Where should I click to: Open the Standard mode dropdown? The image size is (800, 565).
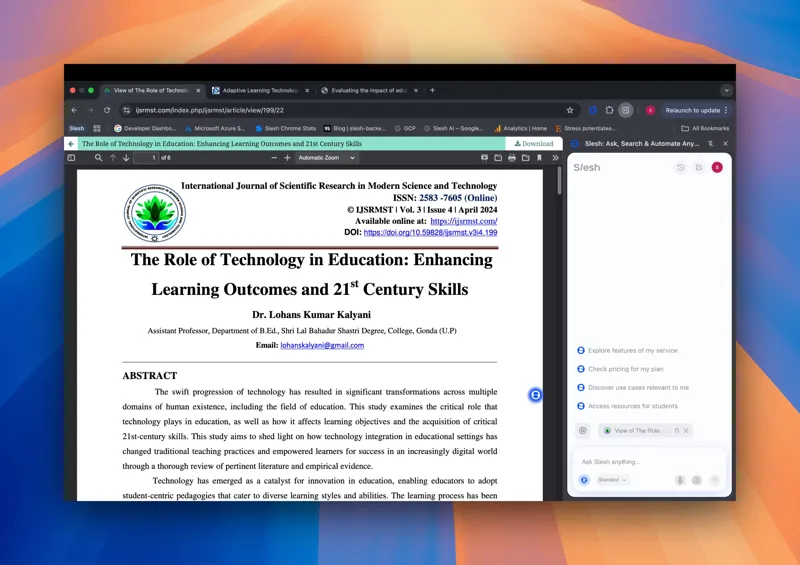(x=612, y=480)
